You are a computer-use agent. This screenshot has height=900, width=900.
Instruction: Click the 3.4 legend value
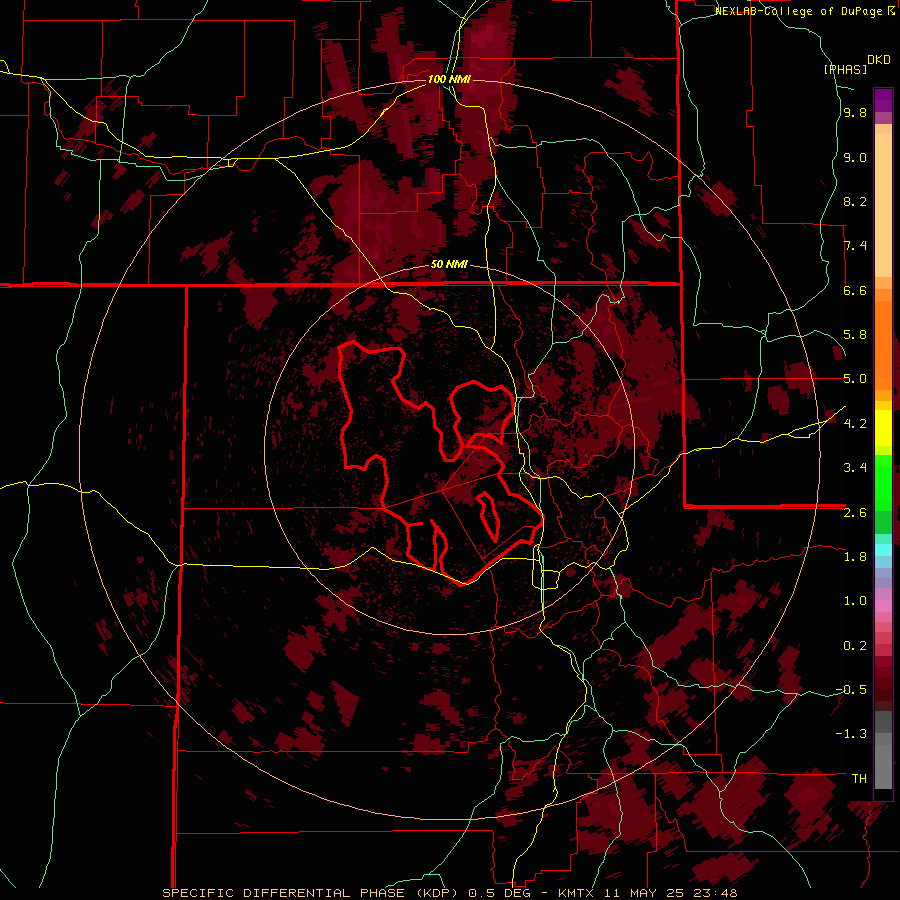point(855,468)
